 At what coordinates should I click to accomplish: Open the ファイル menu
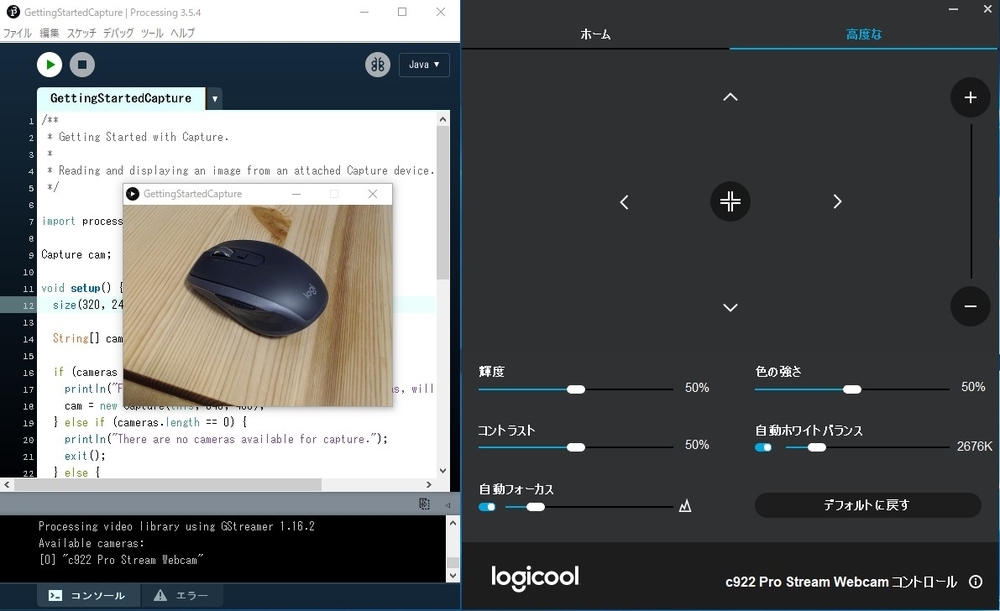coord(17,33)
